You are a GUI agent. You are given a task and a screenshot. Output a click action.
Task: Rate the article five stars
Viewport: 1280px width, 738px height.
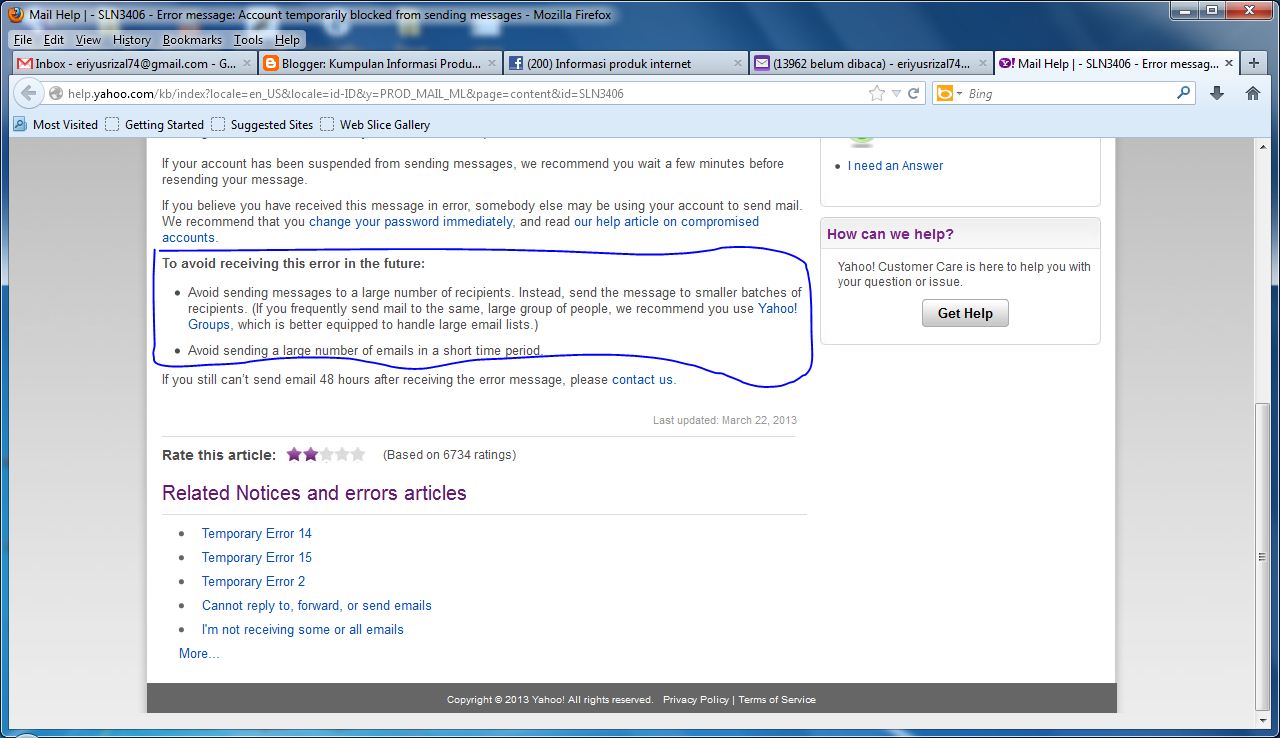click(x=358, y=454)
